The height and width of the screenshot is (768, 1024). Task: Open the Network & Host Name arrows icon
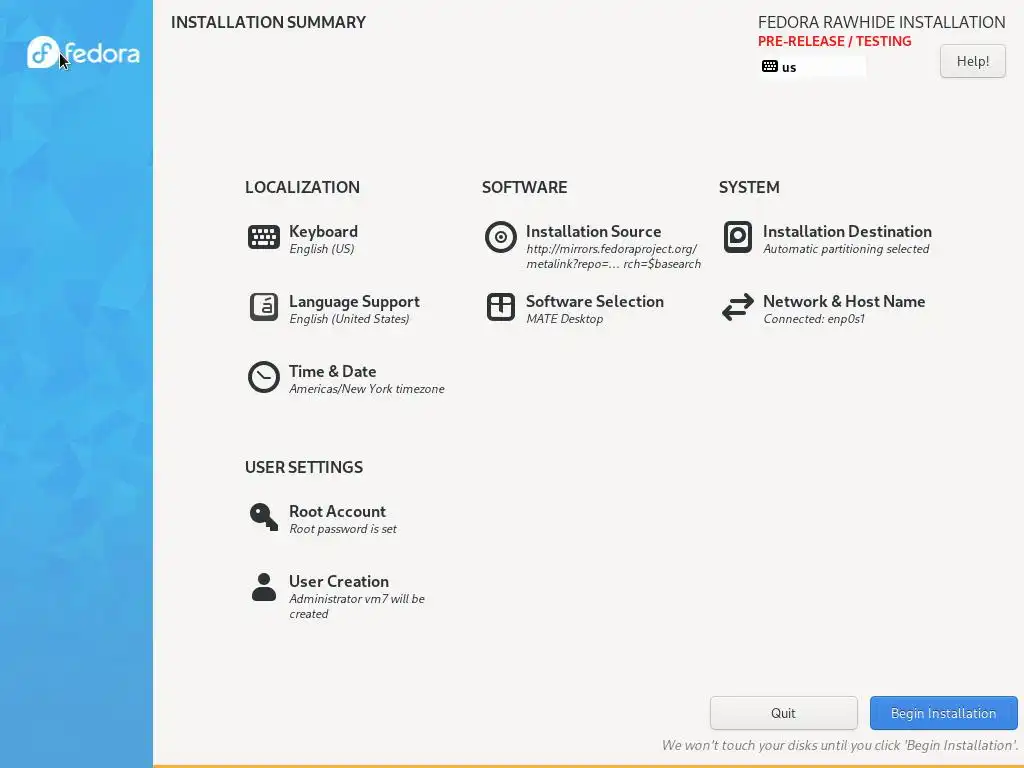[738, 307]
